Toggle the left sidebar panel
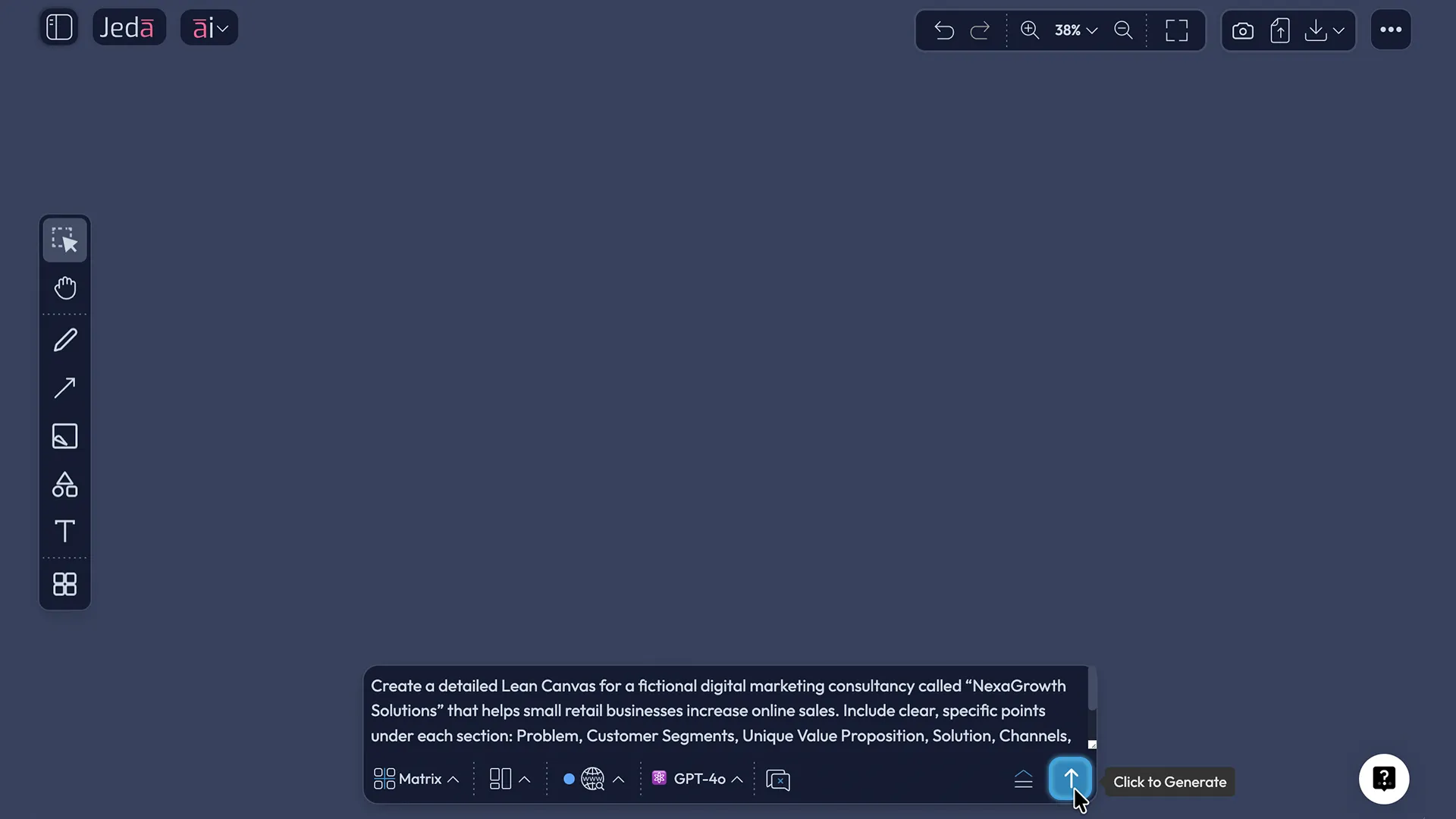This screenshot has width=1456, height=819. (59, 27)
